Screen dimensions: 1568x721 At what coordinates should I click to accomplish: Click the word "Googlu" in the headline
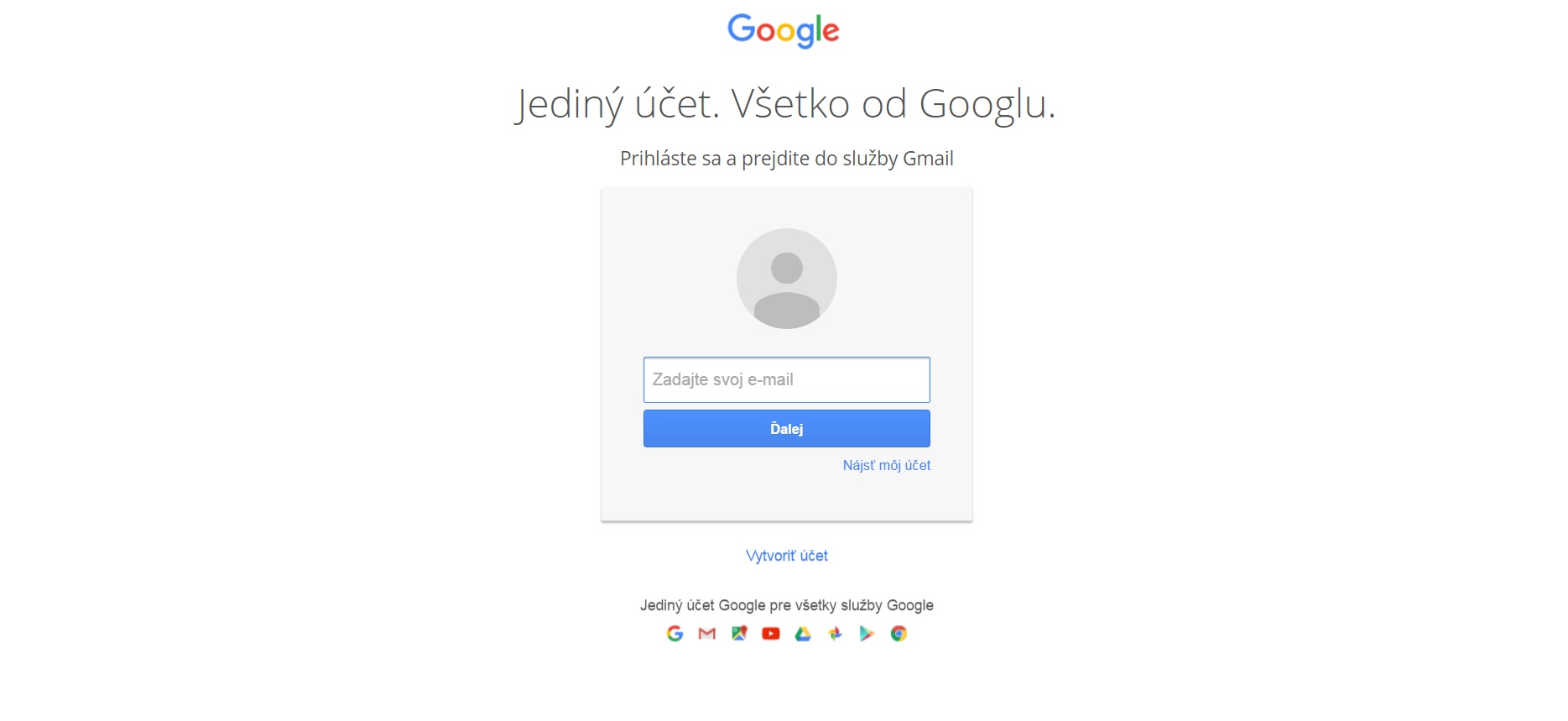982,105
